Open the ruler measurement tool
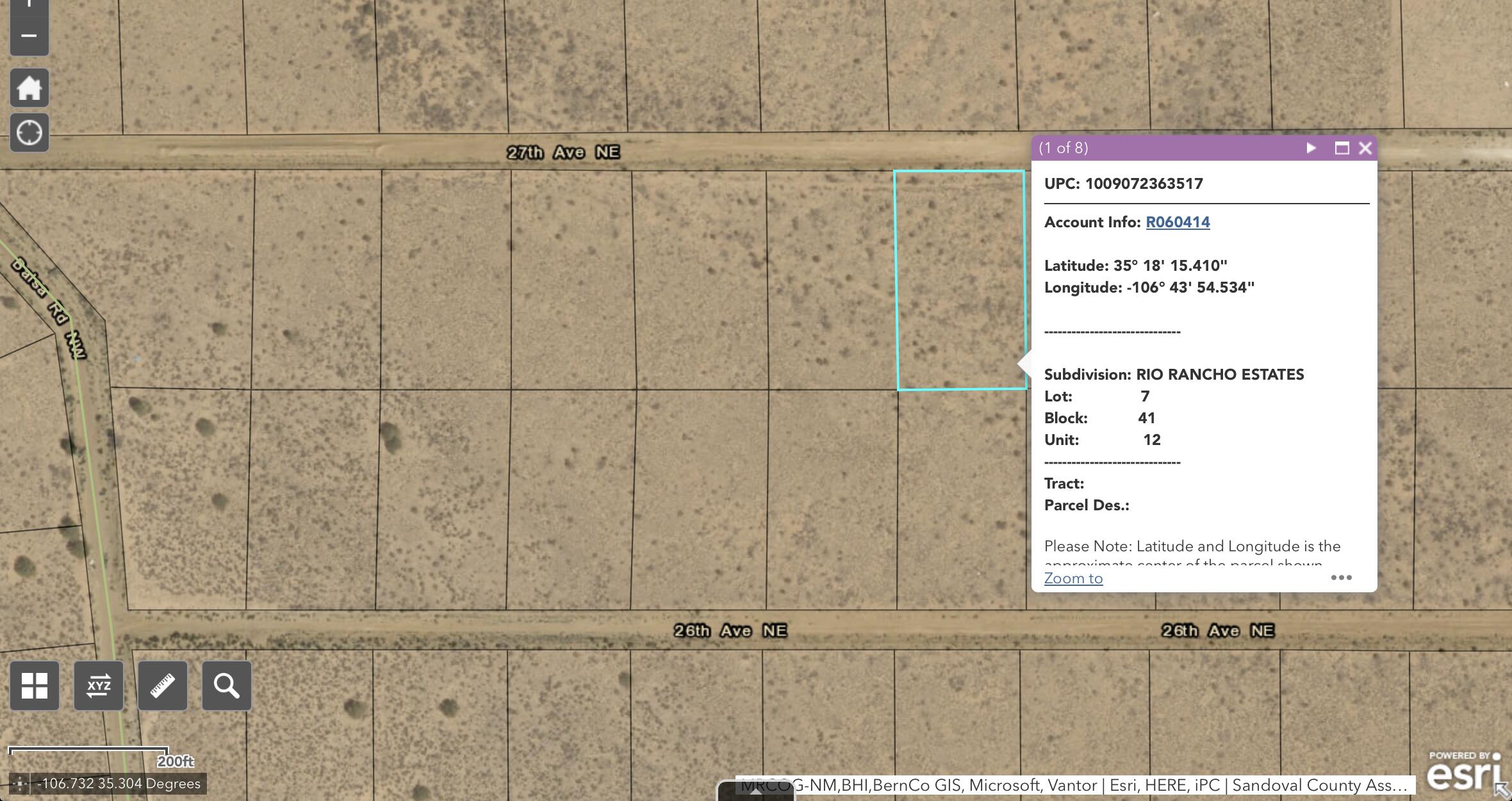1512x801 pixels. (x=163, y=686)
